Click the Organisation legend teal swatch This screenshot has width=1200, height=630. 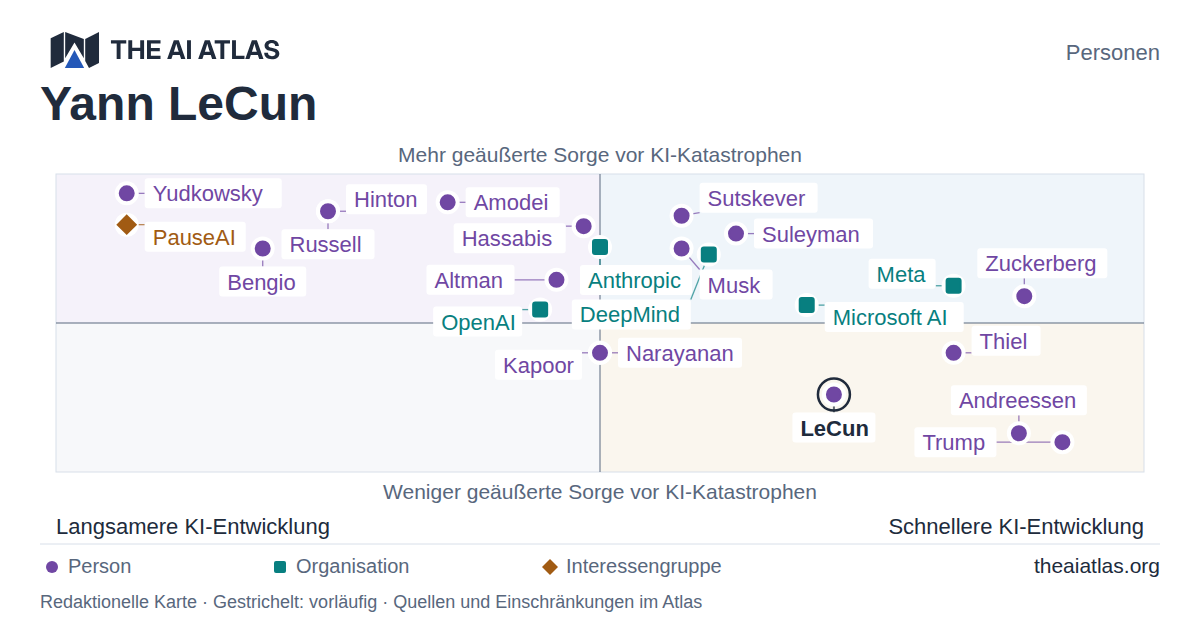(x=280, y=567)
